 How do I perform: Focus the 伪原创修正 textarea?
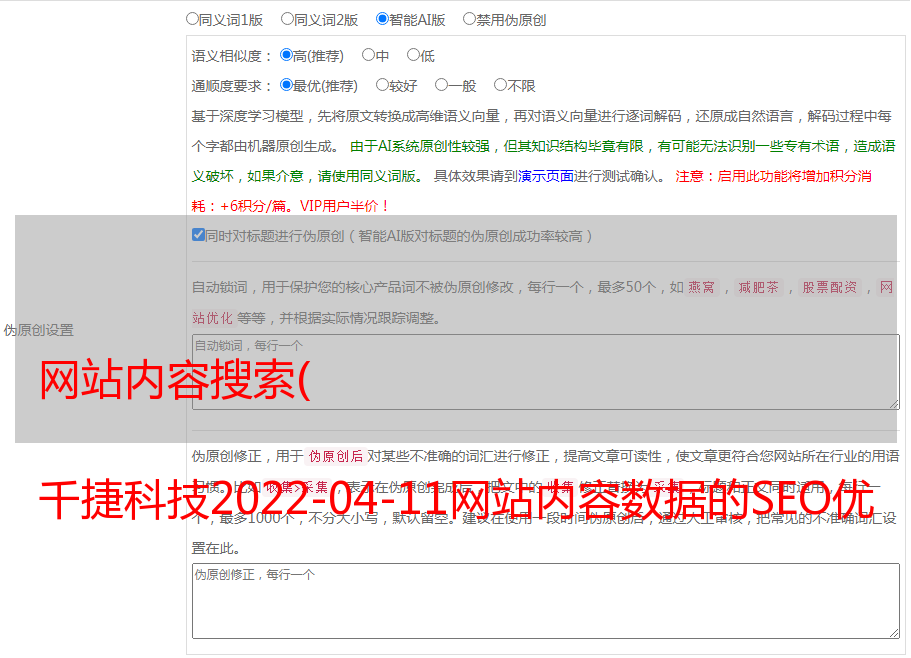coord(546,601)
